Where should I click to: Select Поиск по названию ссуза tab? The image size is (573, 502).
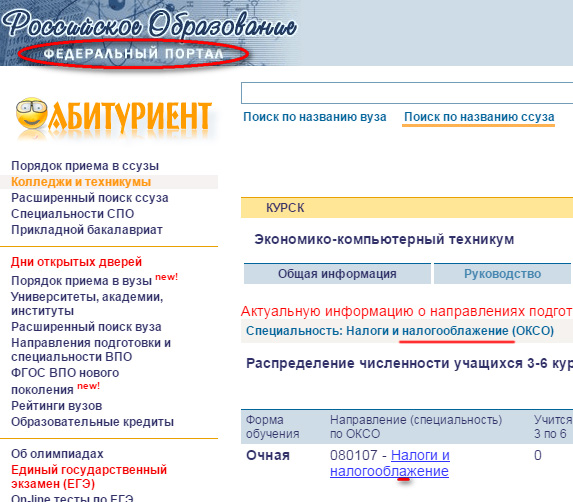click(x=479, y=117)
